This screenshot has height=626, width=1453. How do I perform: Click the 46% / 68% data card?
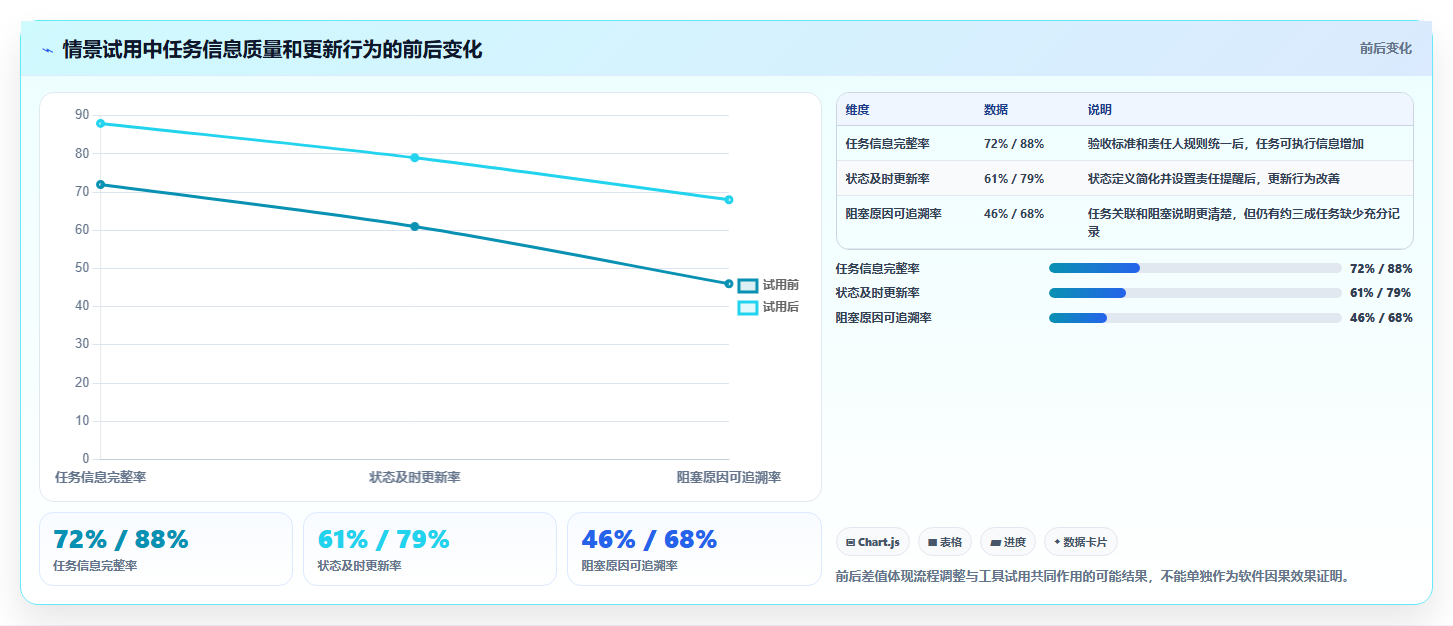tap(694, 549)
